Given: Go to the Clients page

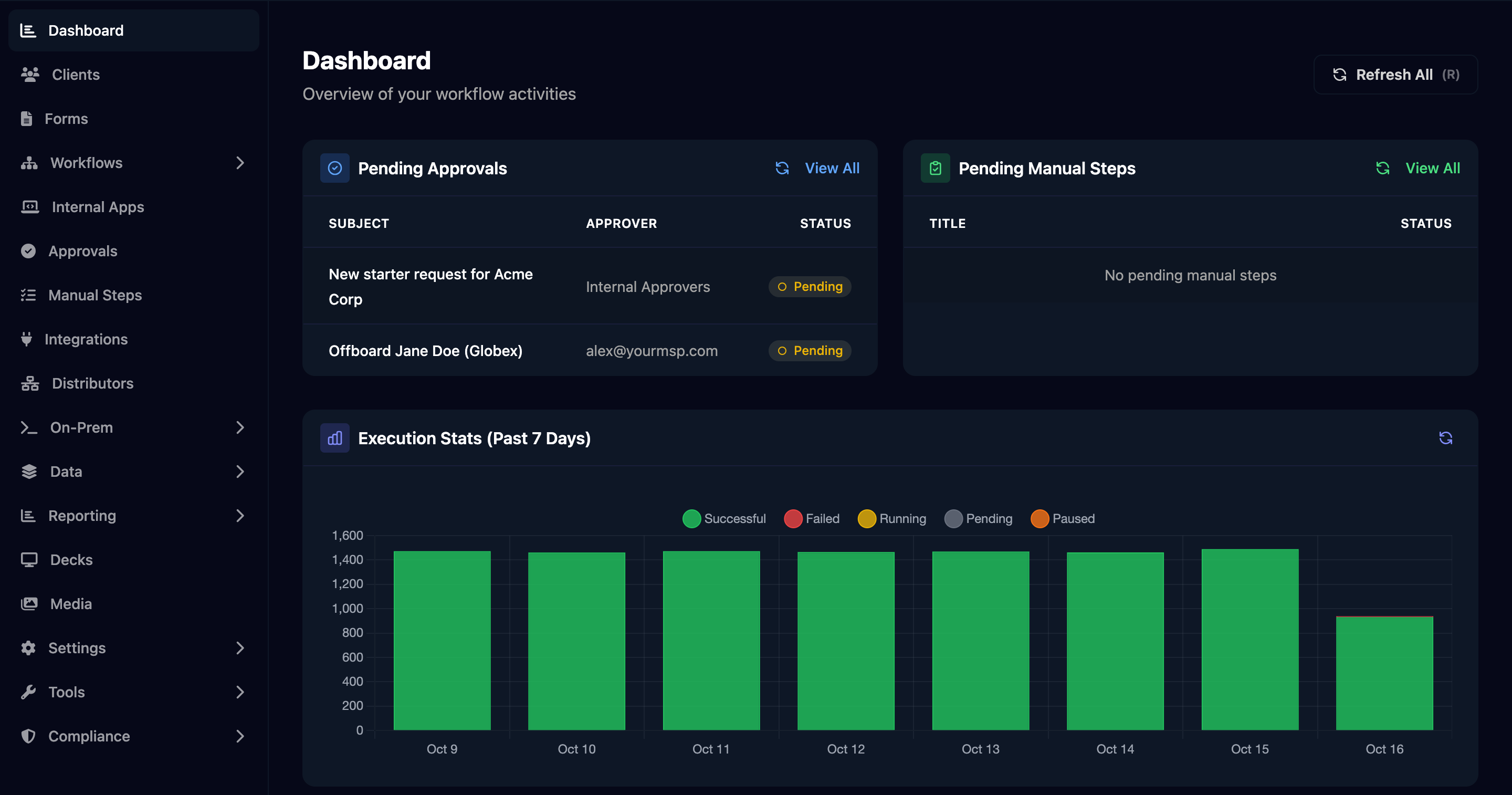Looking at the screenshot, I should (x=134, y=75).
